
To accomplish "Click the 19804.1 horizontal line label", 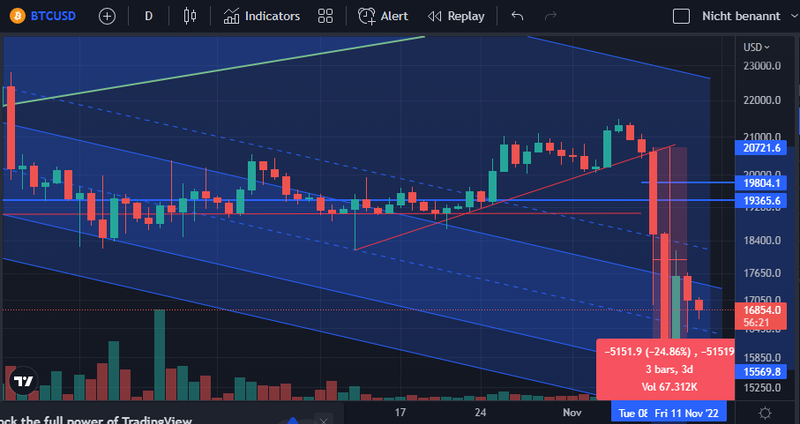I will 761,183.
